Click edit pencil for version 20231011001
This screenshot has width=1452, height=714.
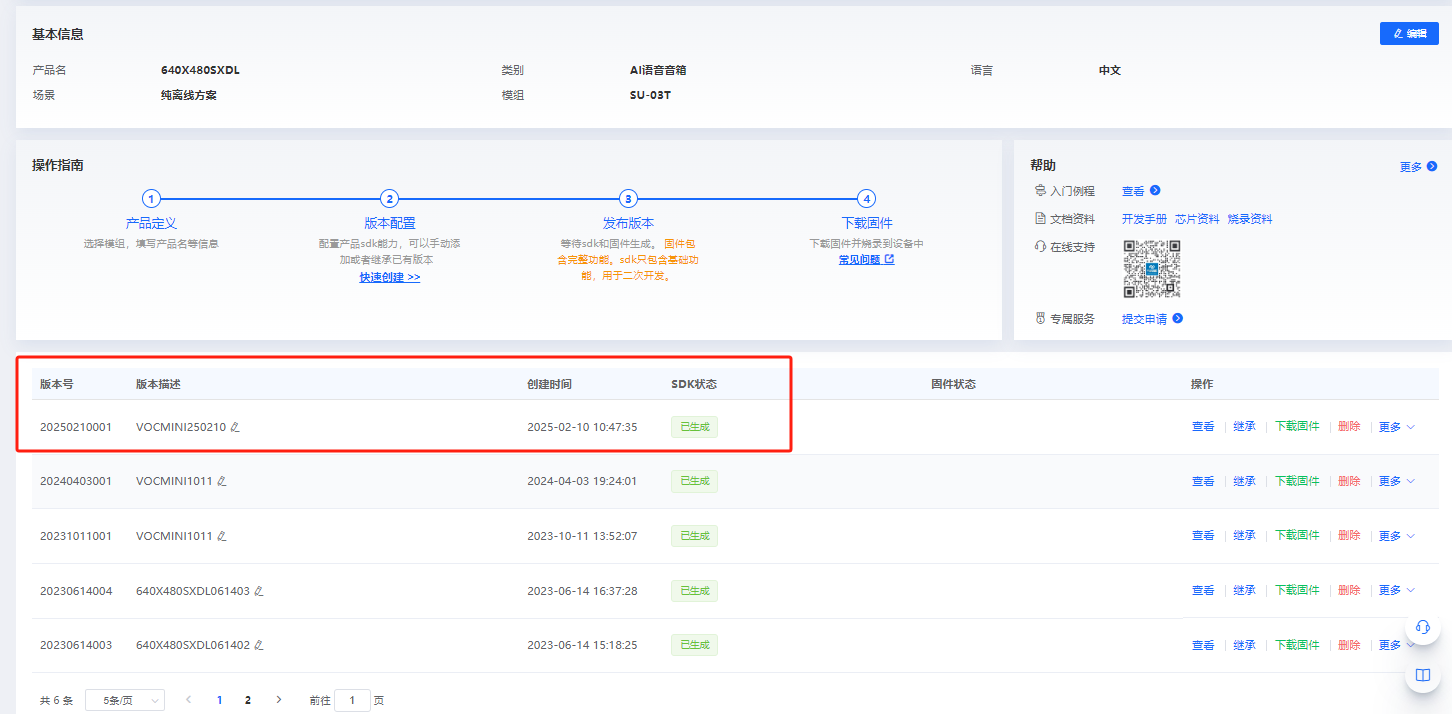(222, 536)
